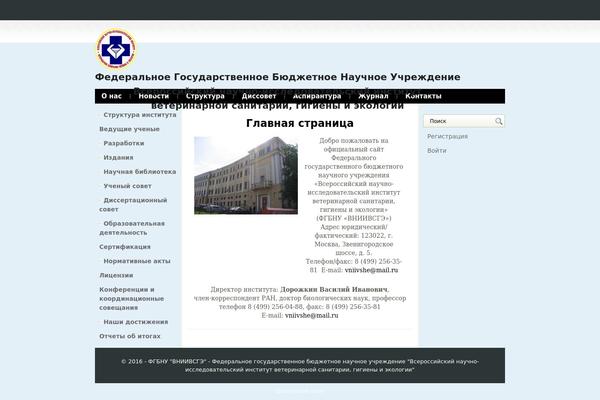
Task: Open 'Конференции и координационные совещания' link
Action: 131,299
